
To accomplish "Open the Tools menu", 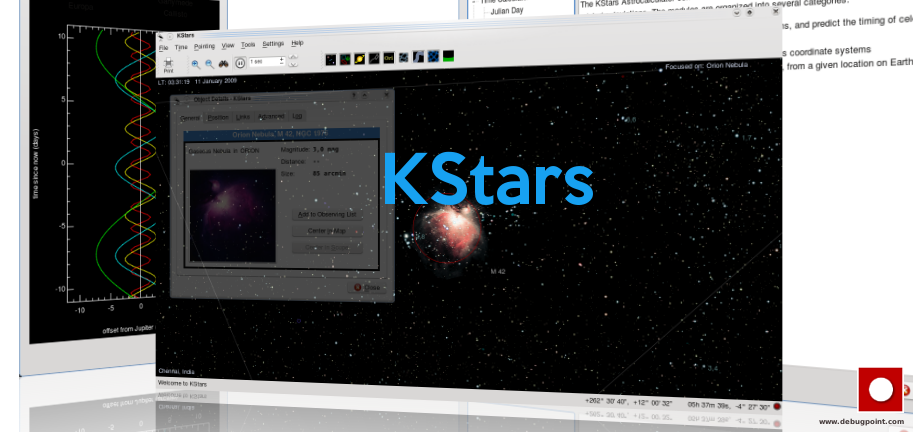I will [x=248, y=44].
